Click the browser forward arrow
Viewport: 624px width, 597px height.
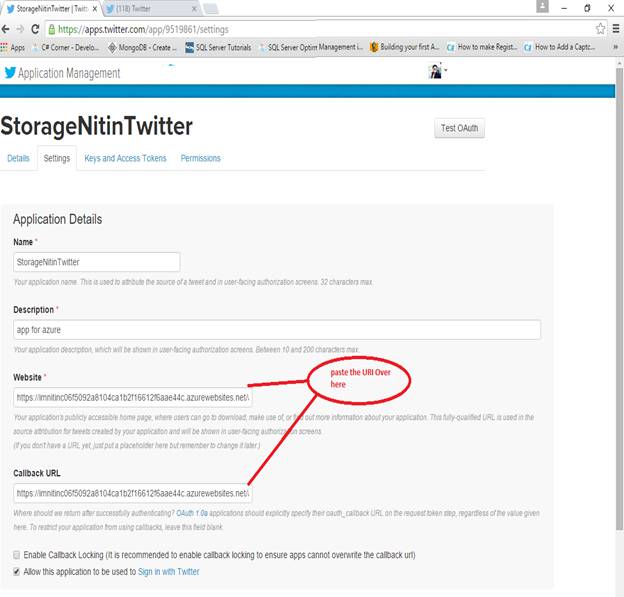[x=20, y=29]
